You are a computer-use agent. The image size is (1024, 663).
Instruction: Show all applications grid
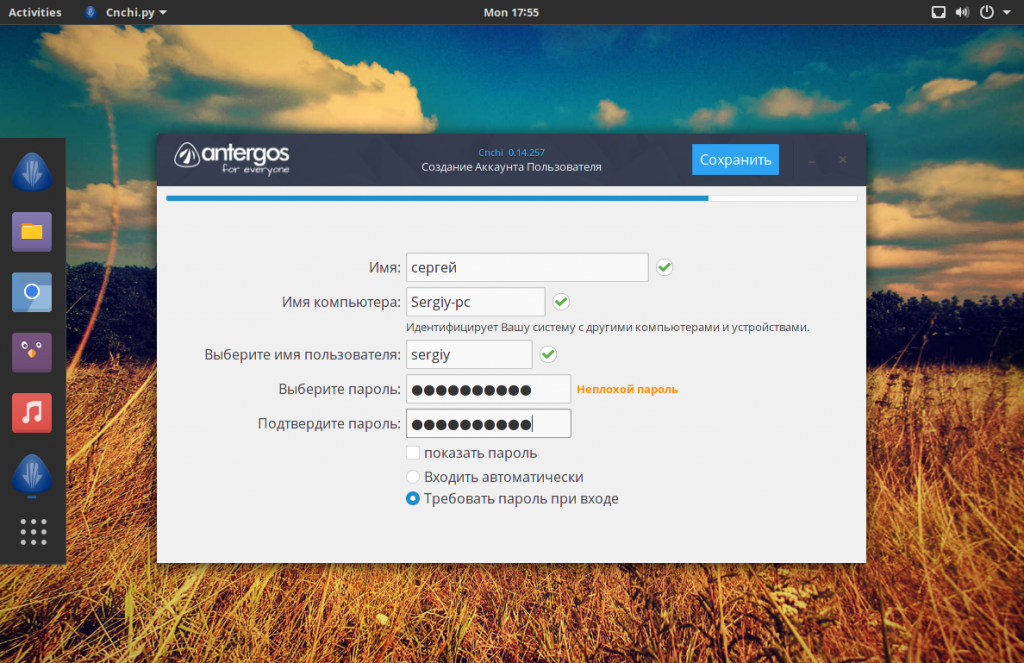tap(33, 532)
